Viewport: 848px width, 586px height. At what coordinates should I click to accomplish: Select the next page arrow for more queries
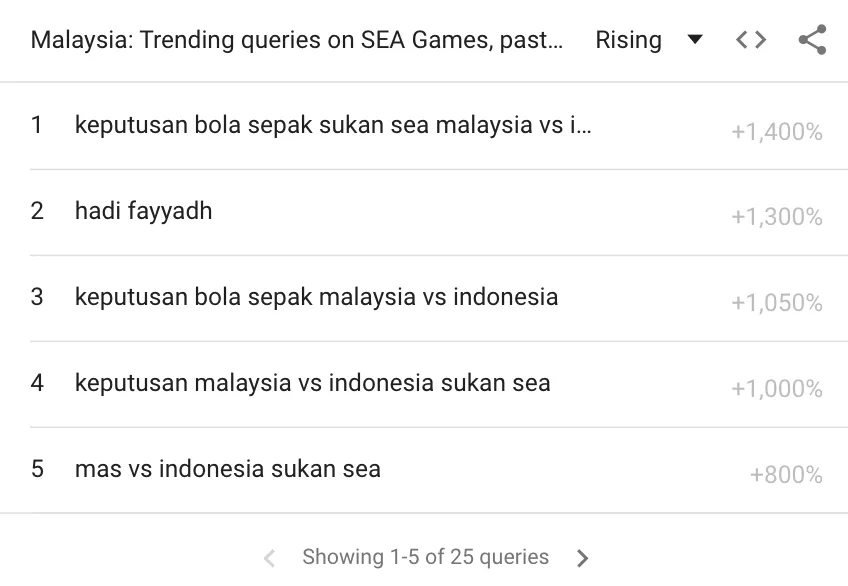tap(582, 557)
